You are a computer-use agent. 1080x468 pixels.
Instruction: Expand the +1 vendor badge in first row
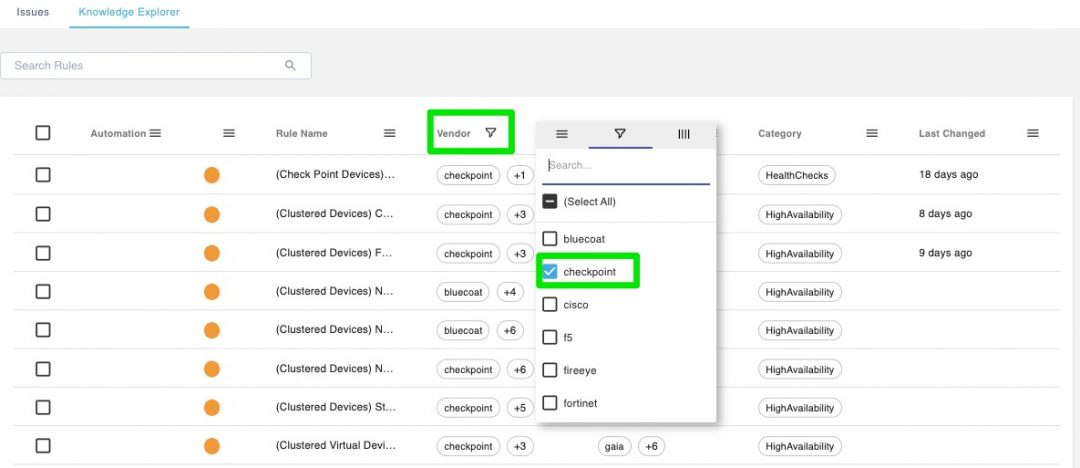tap(519, 175)
